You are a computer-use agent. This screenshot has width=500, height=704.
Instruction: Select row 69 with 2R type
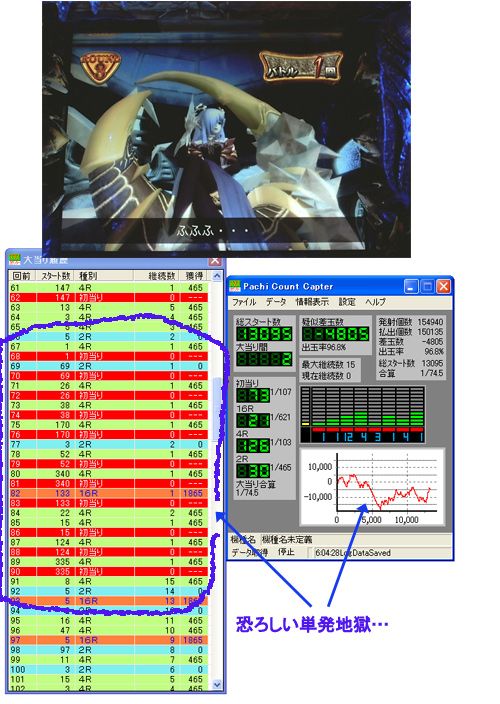pyautogui.click(x=109, y=366)
